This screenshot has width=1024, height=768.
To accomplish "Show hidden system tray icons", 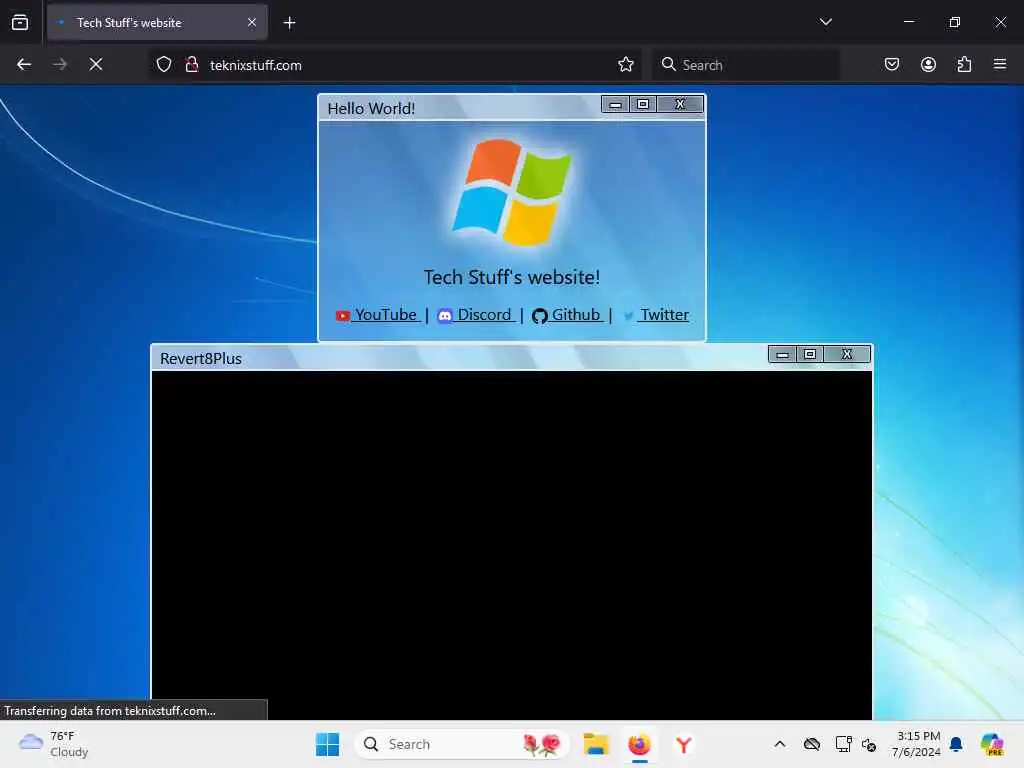I will (x=780, y=744).
